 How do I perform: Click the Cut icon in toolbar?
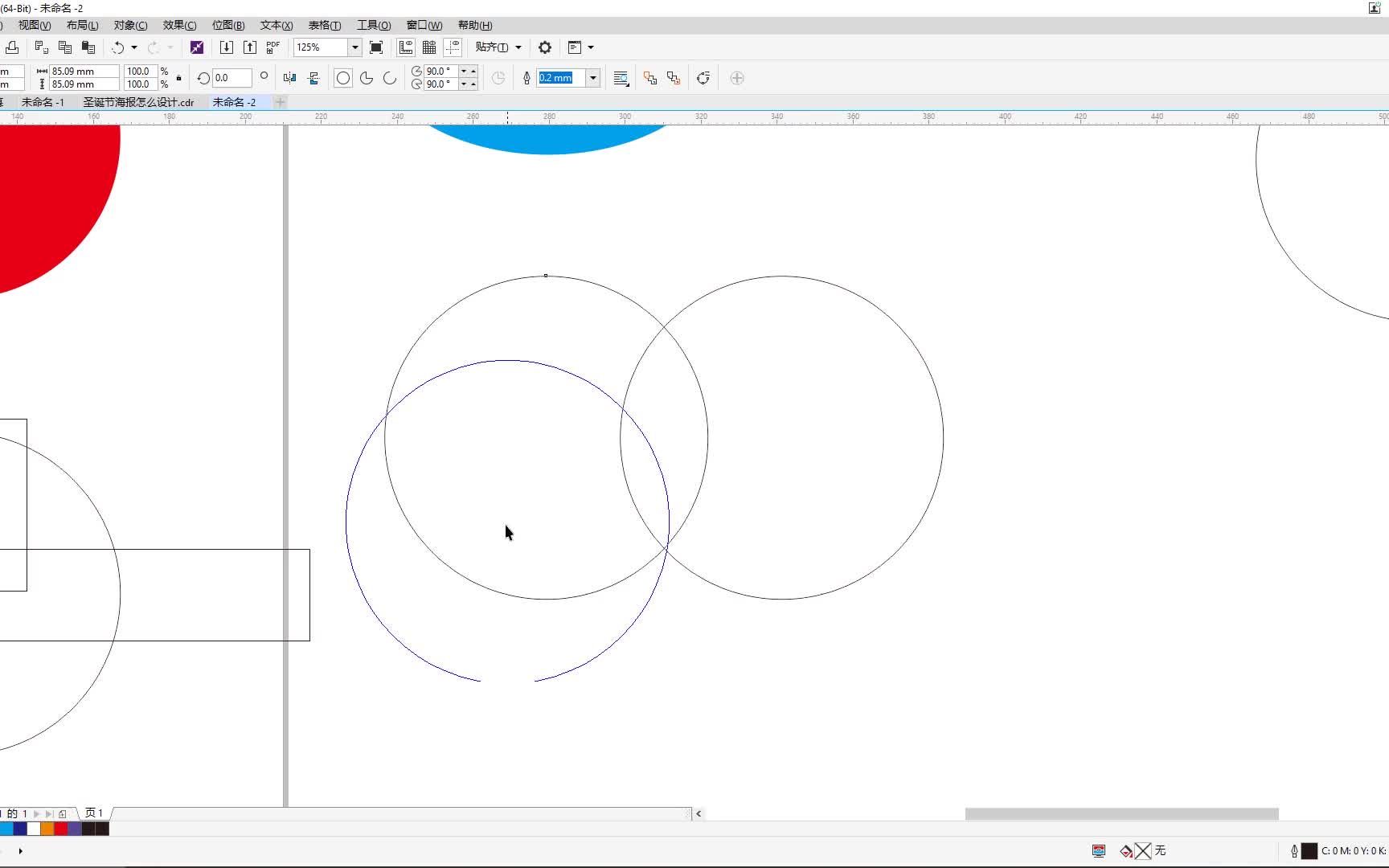[x=42, y=47]
